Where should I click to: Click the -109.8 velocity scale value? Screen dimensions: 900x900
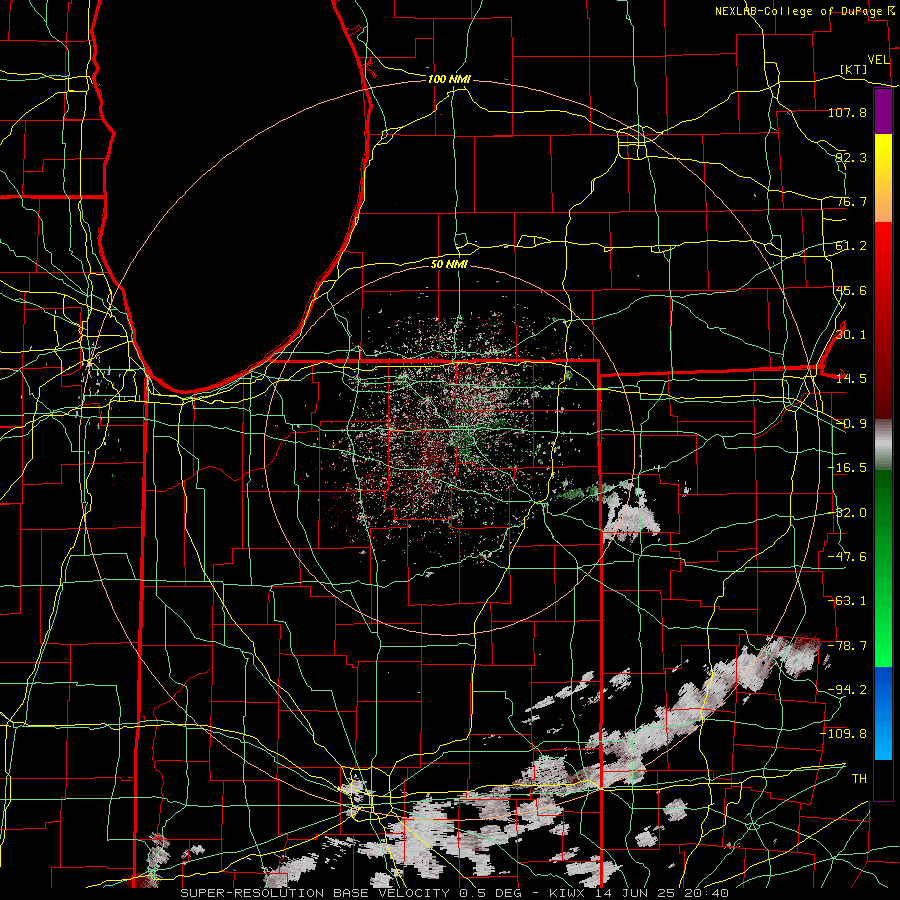[844, 734]
